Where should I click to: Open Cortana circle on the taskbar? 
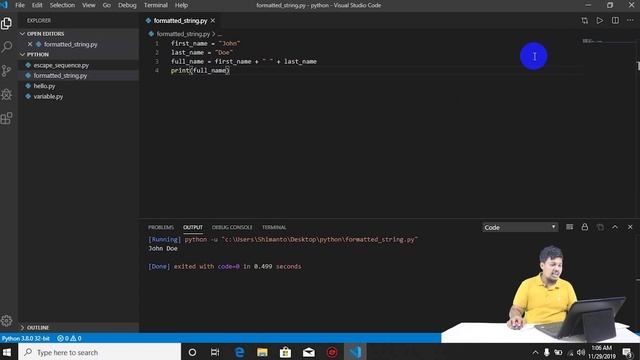point(192,352)
